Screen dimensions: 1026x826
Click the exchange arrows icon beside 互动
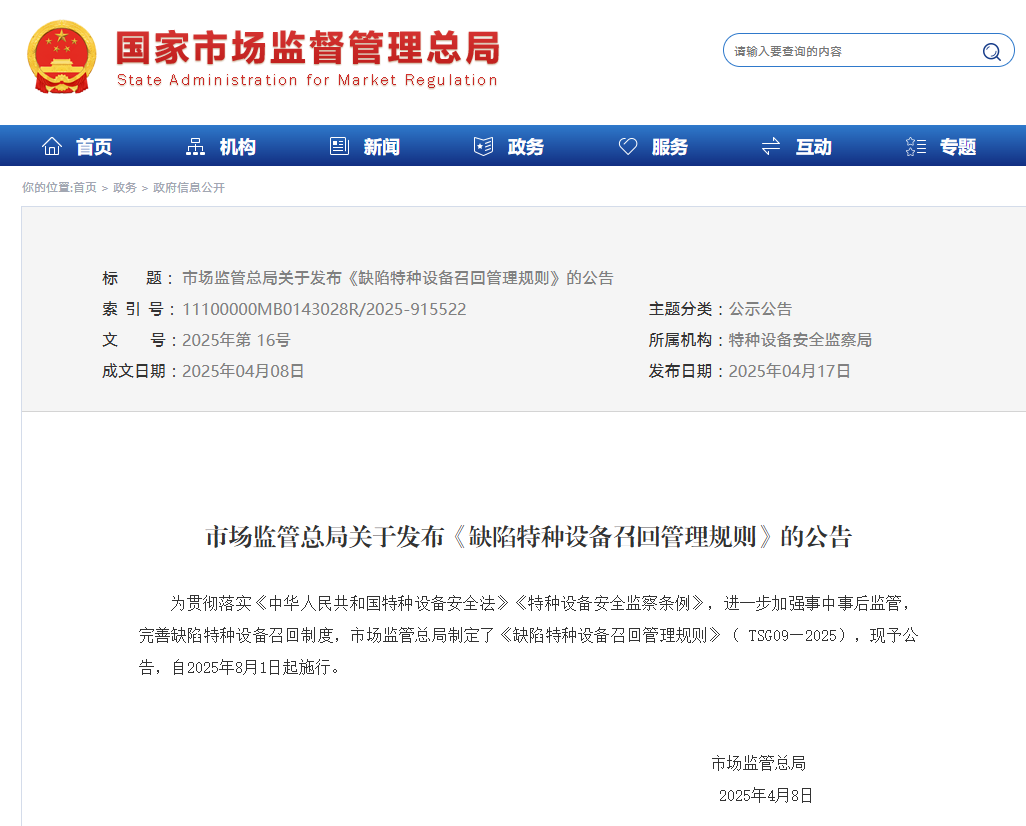click(771, 146)
